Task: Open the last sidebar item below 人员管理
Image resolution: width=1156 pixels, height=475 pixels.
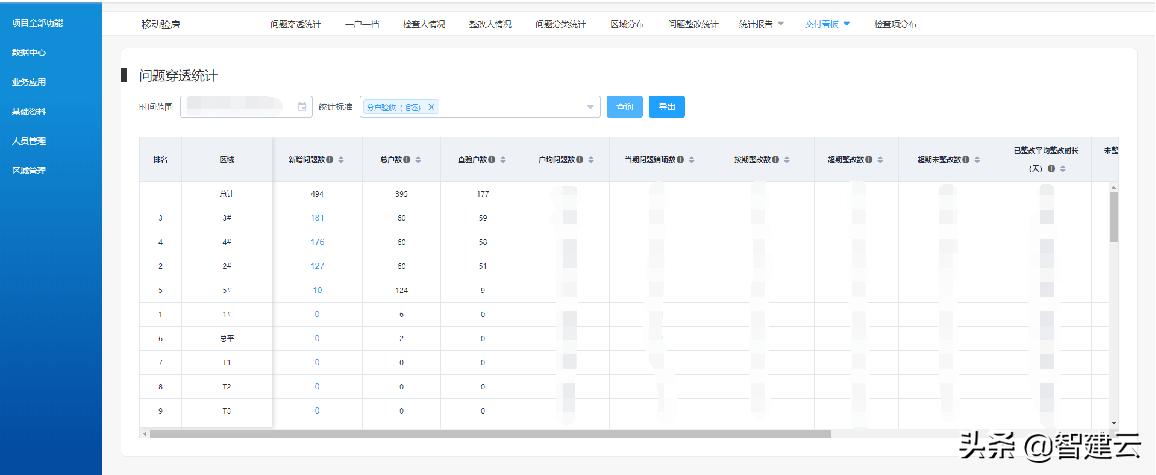Action: tap(29, 170)
